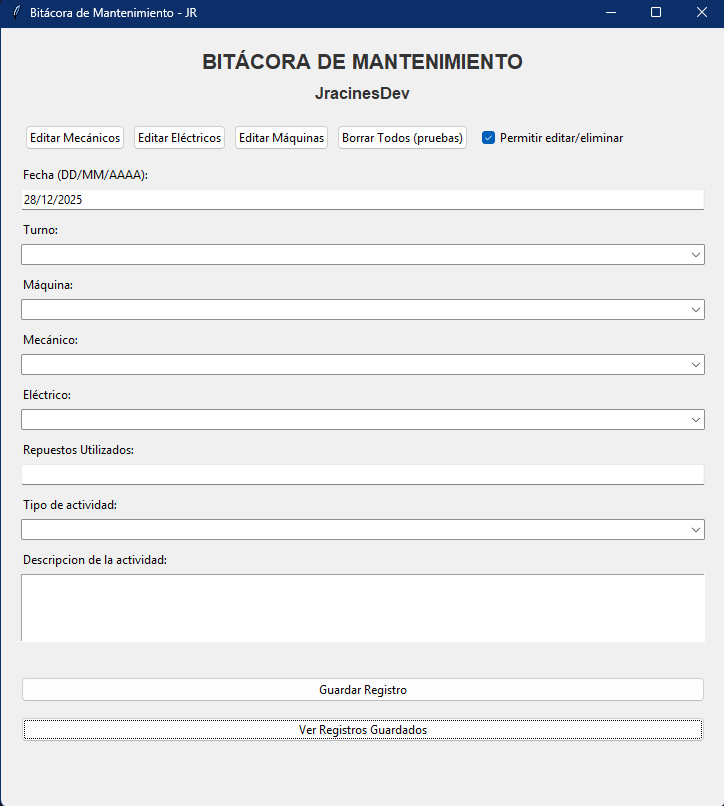The image size is (724, 806).
Task: Open the Turno dropdown
Action: pos(362,254)
